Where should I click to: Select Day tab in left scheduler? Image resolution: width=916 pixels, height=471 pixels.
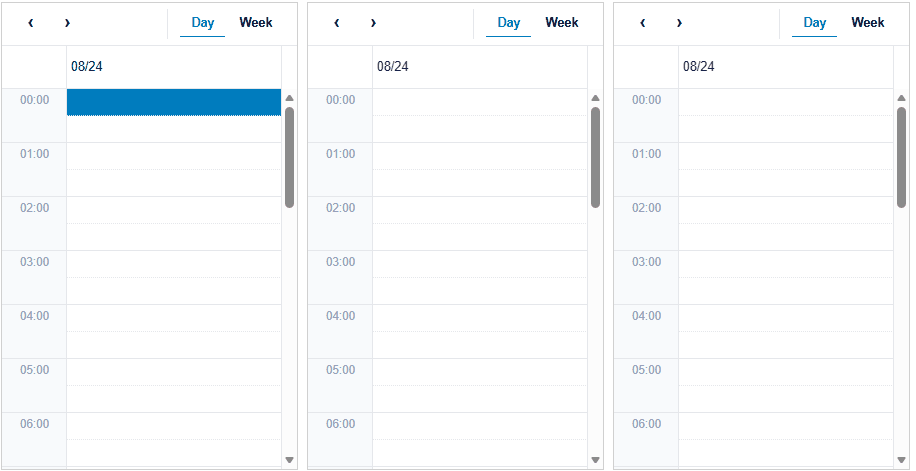[203, 23]
